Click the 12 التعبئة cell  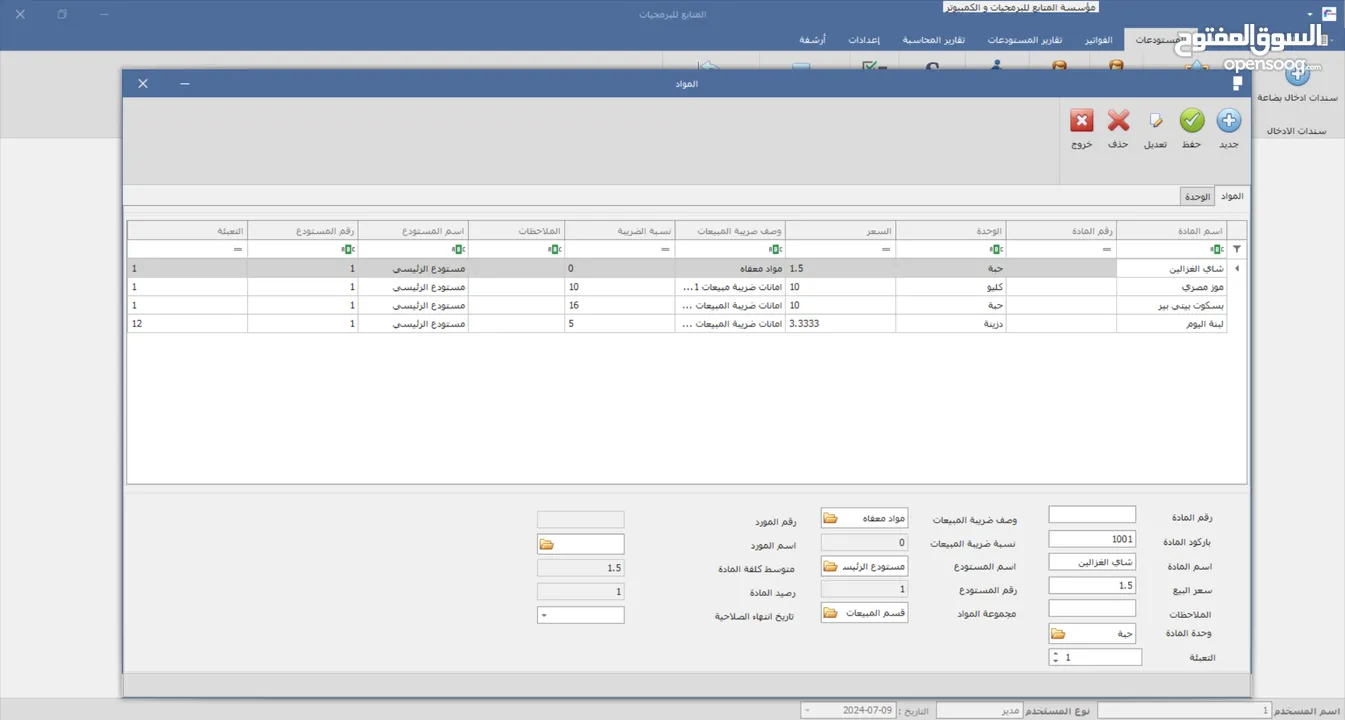pos(187,324)
